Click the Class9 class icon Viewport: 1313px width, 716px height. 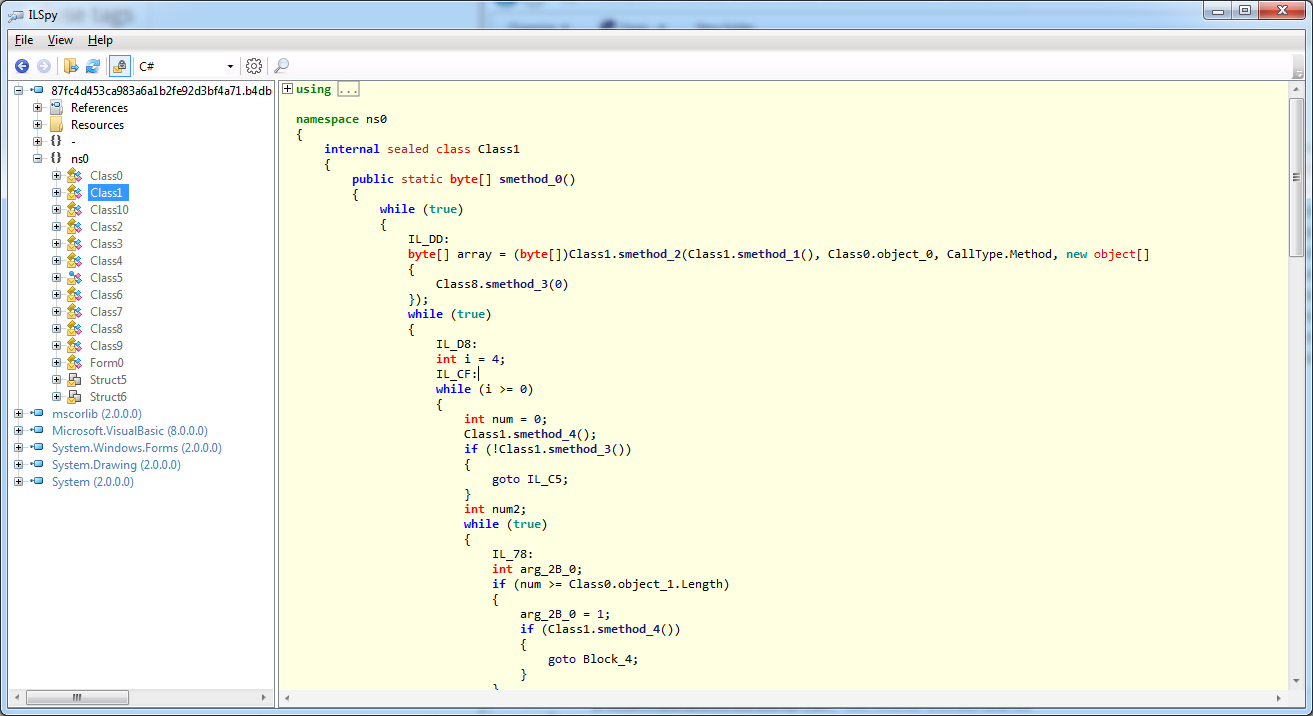point(74,346)
